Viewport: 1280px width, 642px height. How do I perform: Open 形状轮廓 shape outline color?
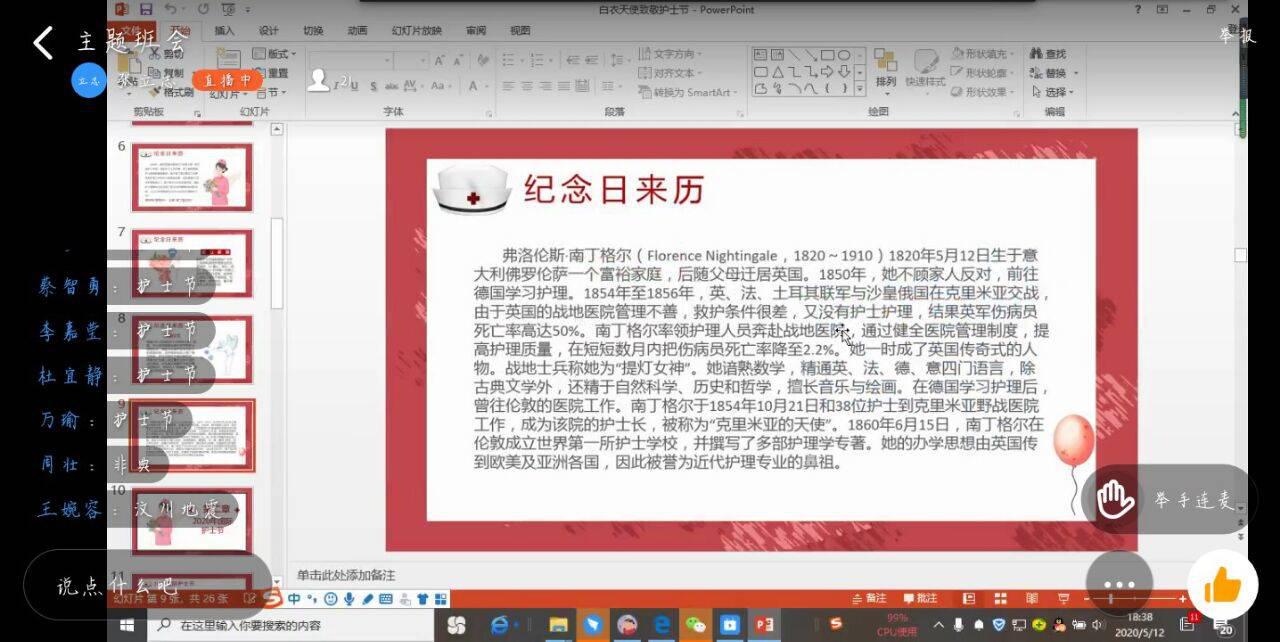(x=982, y=73)
